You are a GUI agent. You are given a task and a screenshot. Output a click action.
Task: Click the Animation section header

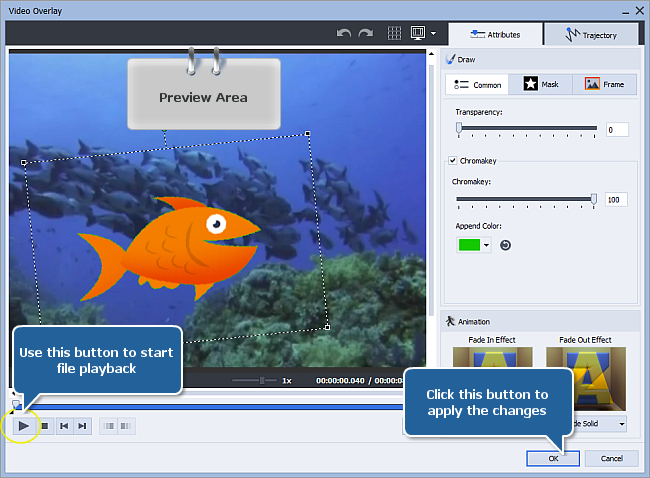[540, 321]
